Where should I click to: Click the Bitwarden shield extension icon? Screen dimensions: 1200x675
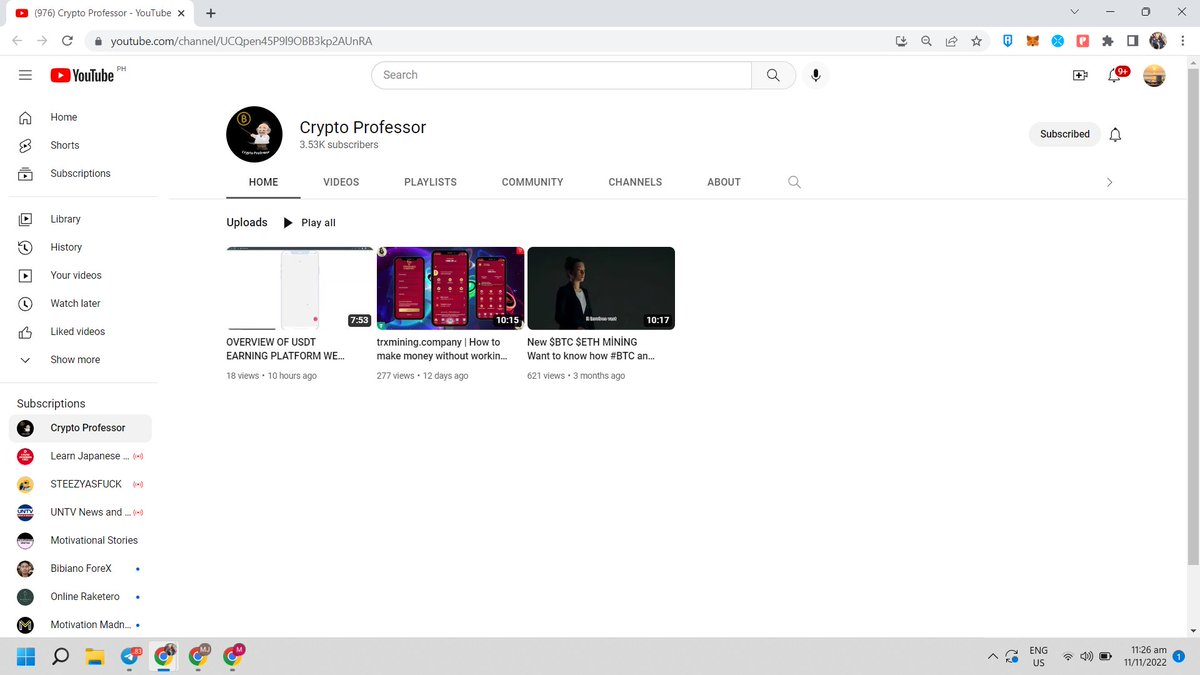[x=1009, y=41]
